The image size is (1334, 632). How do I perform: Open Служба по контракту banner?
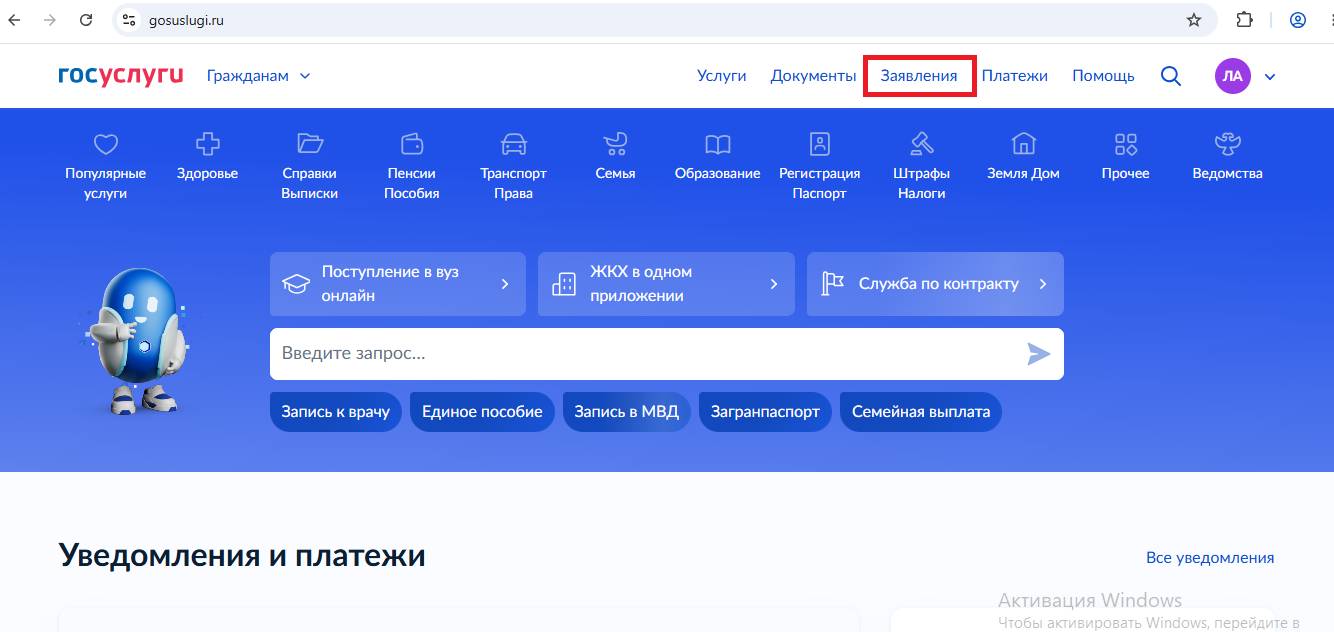(x=935, y=284)
